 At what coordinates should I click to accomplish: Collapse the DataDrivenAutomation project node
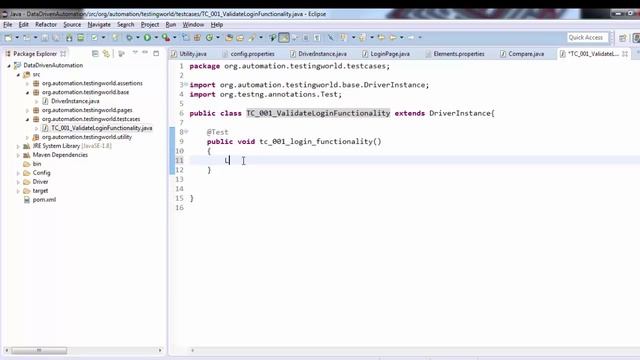[9, 65]
